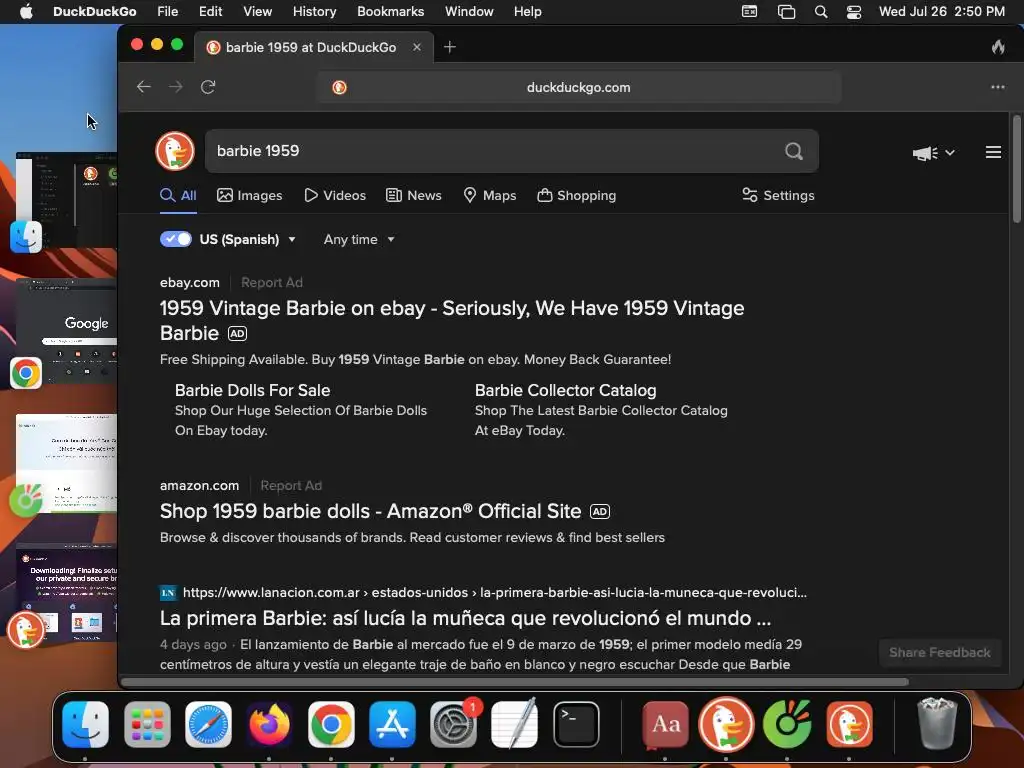Viewport: 1024px width, 768px height.
Task: Click the menu bar date and time
Action: pos(942,12)
